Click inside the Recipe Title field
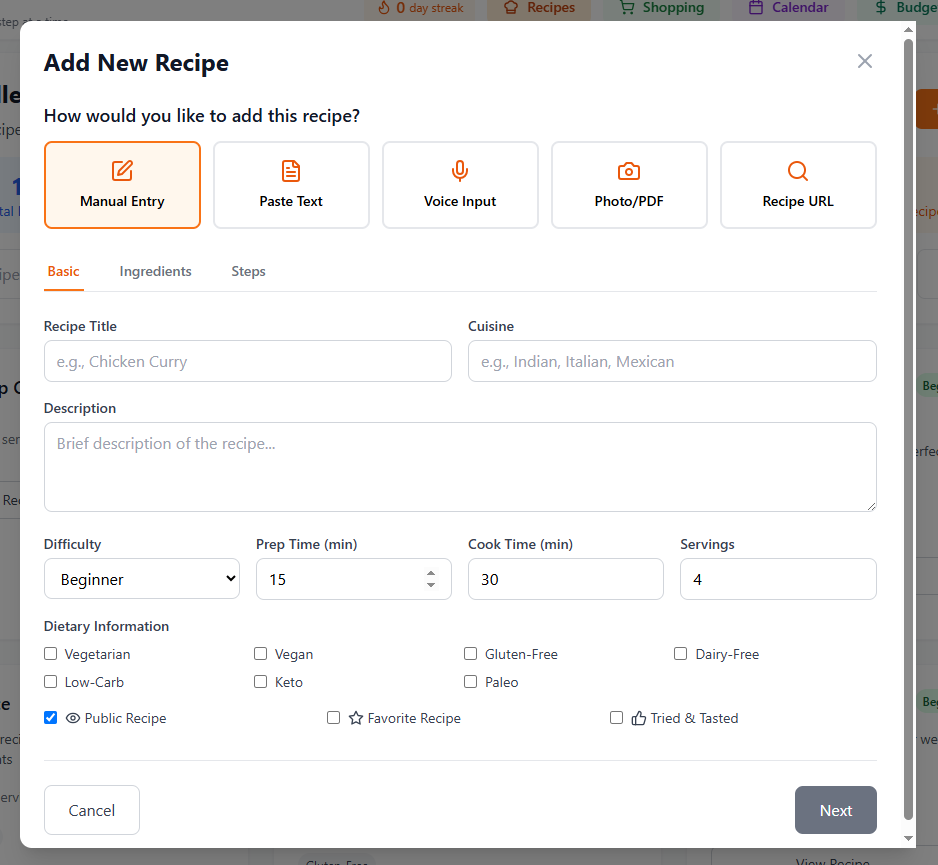The width and height of the screenshot is (938, 865). [x=248, y=361]
